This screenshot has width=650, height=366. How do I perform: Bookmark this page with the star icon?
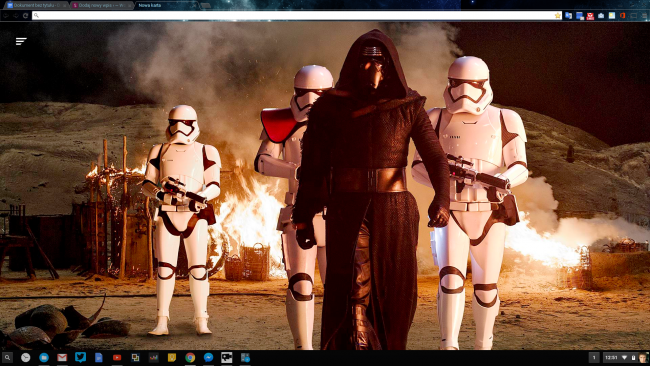point(558,15)
